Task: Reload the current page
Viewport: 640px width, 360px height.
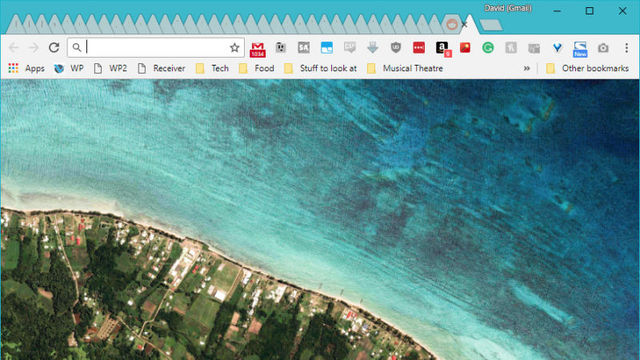Action: coord(54,47)
